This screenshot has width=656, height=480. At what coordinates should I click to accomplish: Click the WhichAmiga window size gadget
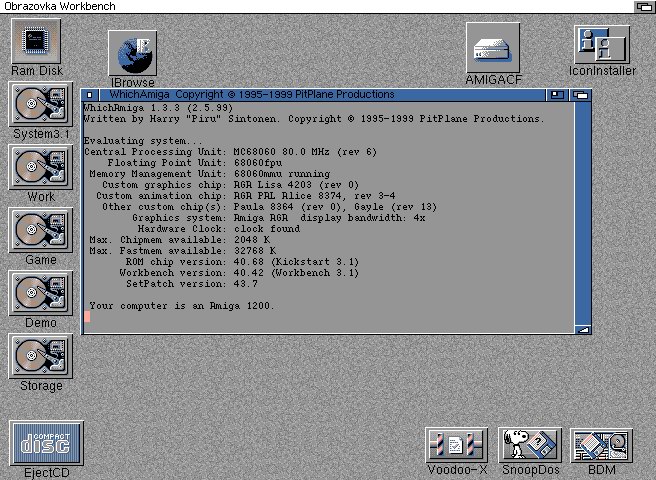point(583,329)
